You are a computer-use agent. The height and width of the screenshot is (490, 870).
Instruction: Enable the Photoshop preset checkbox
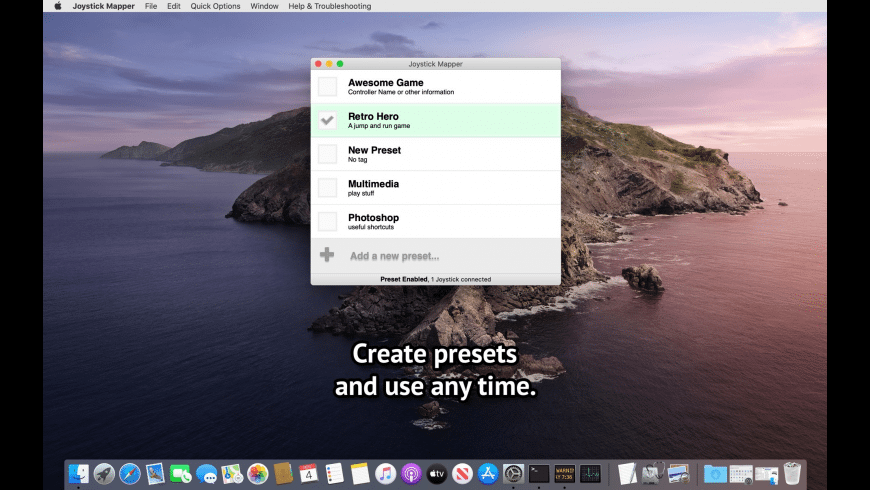327,221
